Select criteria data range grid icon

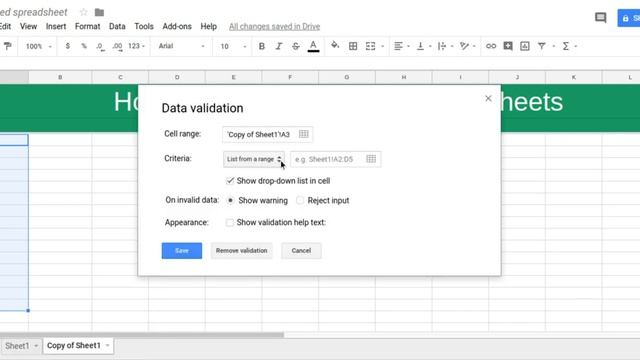click(371, 159)
